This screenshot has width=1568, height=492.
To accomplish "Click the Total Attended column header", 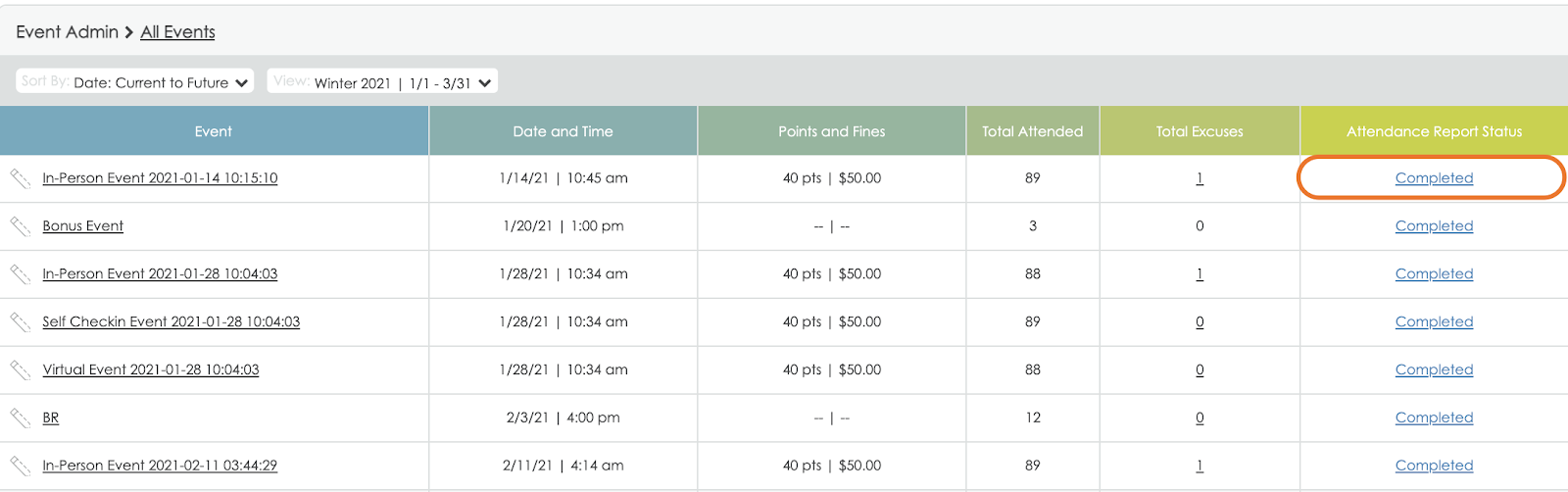I will 1032,131.
